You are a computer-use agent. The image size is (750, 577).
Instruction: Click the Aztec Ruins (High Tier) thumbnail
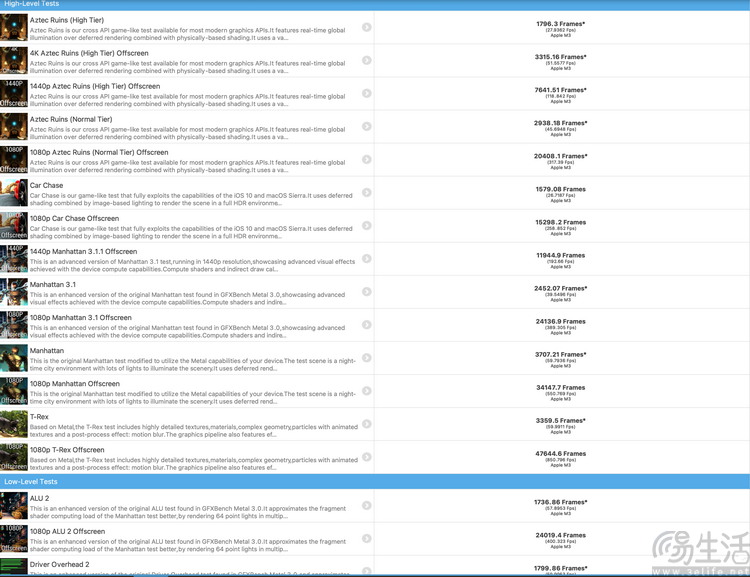click(14, 27)
